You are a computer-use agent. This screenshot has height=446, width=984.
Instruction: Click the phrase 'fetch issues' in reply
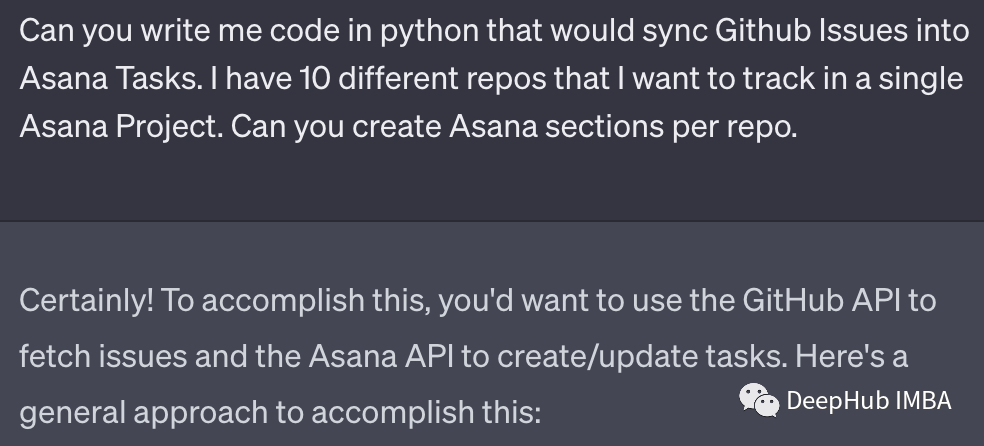[103, 356]
